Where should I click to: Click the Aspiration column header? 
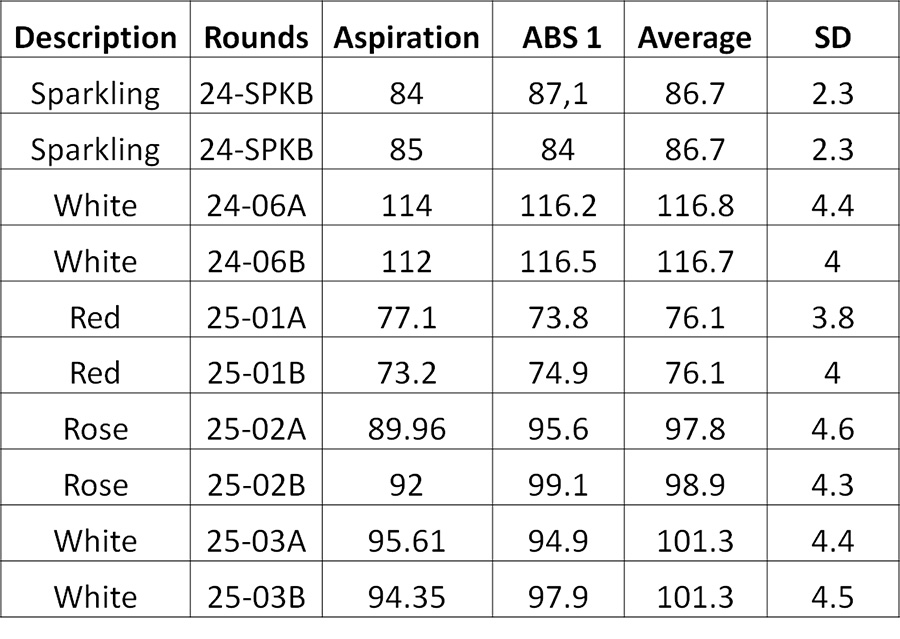pos(406,38)
